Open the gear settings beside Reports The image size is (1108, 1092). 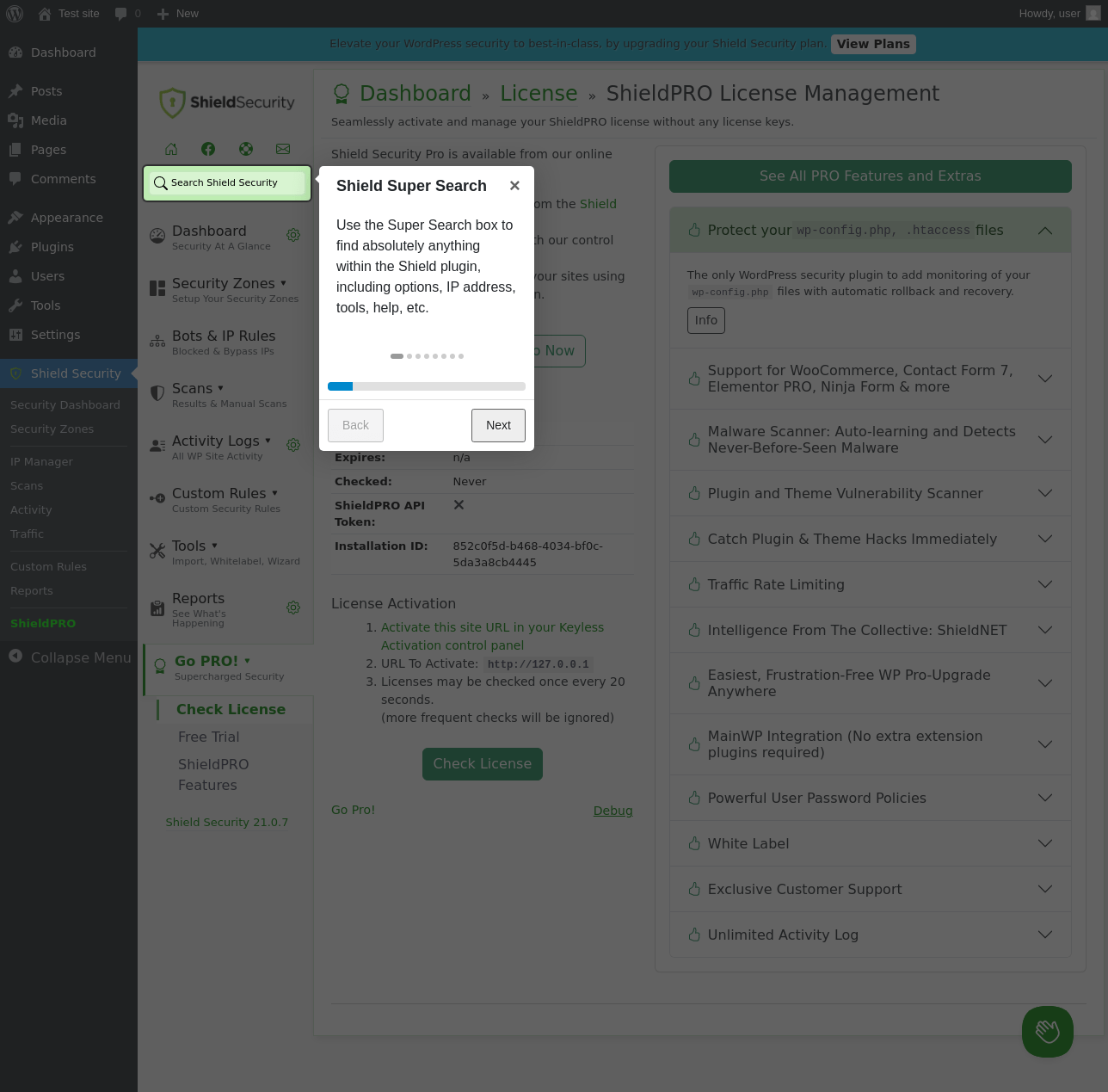click(x=293, y=608)
